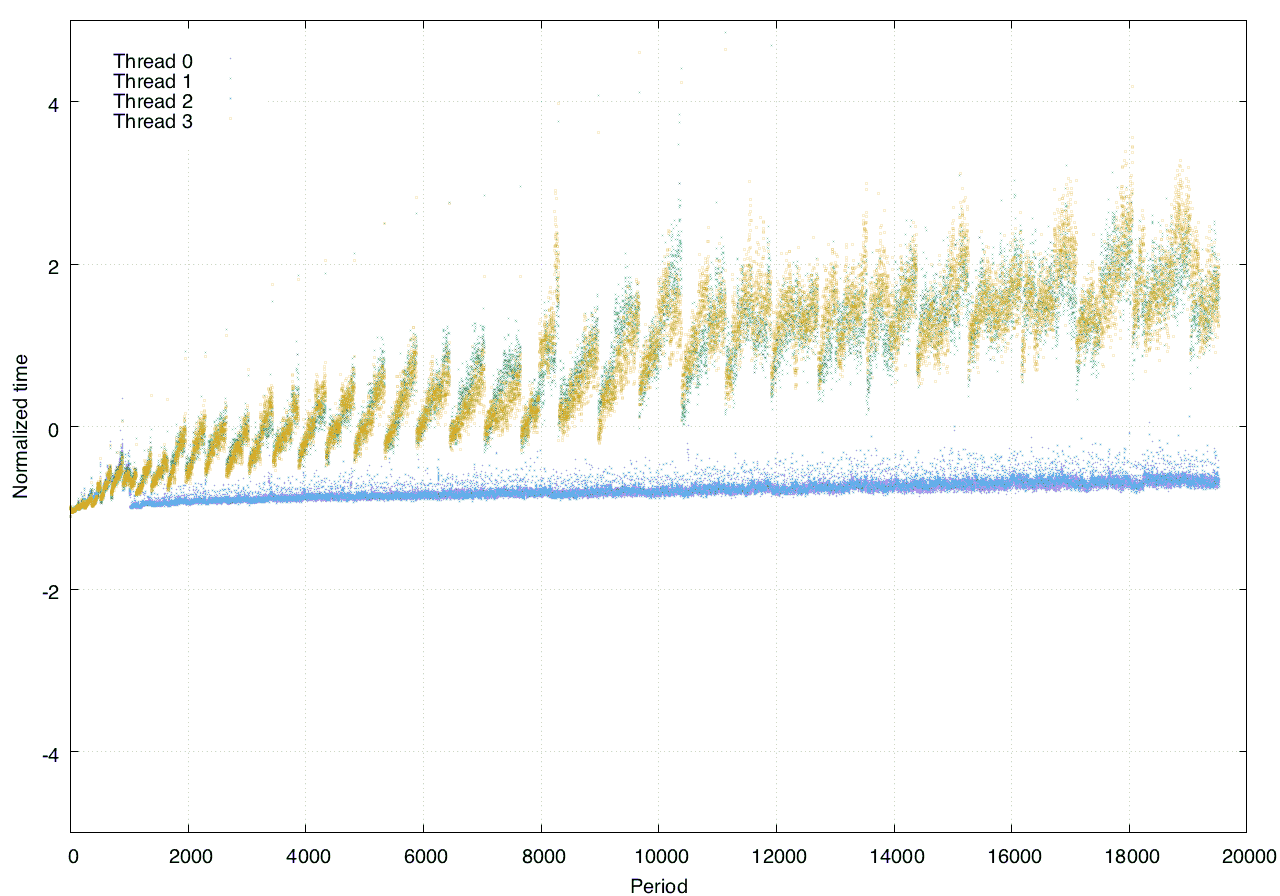Click the Thread 3 legend label
This screenshot has width=1280, height=896.
(x=153, y=121)
